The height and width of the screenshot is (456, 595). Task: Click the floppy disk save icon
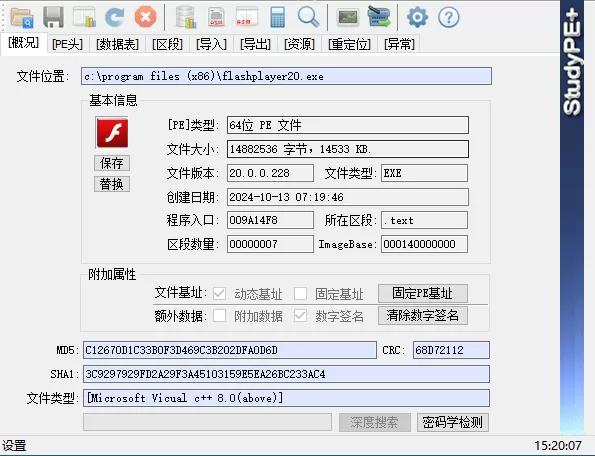[x=54, y=17]
